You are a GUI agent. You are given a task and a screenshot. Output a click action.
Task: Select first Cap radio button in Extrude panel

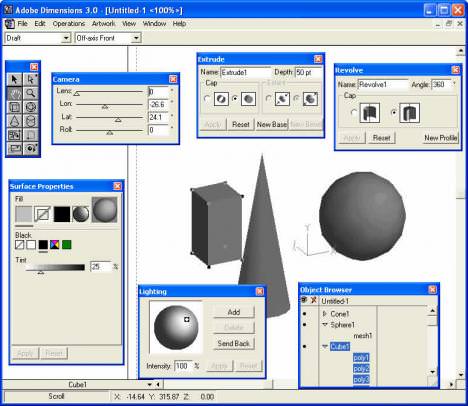pyautogui.click(x=207, y=99)
